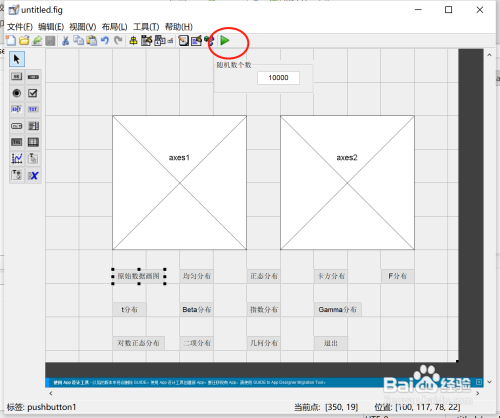The width and height of the screenshot is (500, 418).
Task: Select the 卡方分布 button
Action: [331, 276]
